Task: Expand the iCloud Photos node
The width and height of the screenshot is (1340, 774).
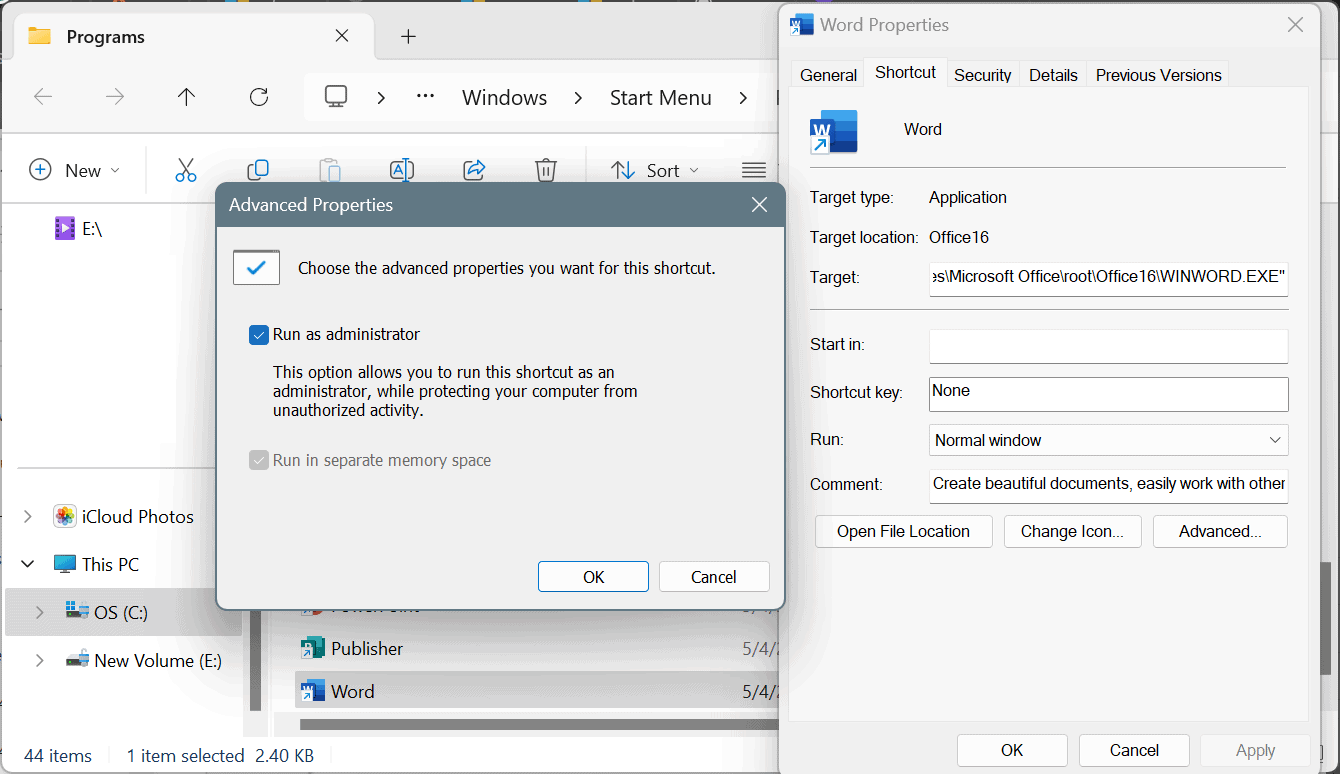Action: click(x=27, y=517)
